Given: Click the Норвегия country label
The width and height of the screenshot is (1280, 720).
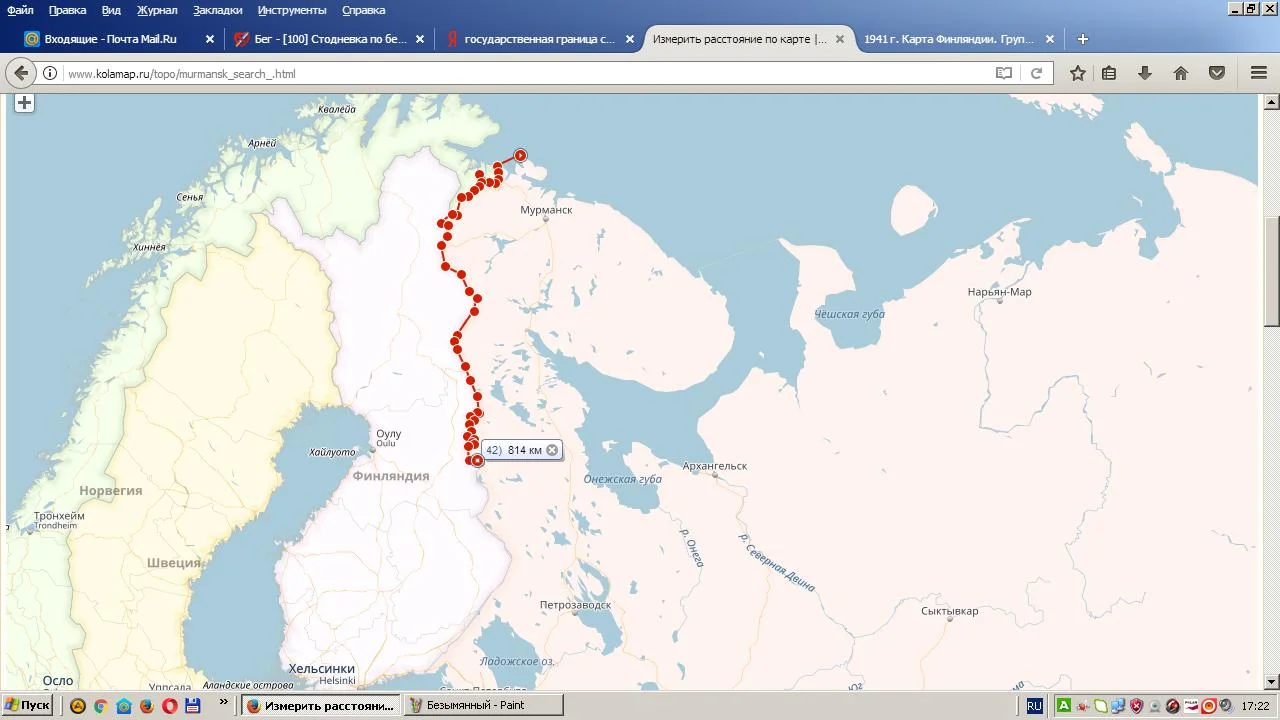Looking at the screenshot, I should [x=110, y=491].
